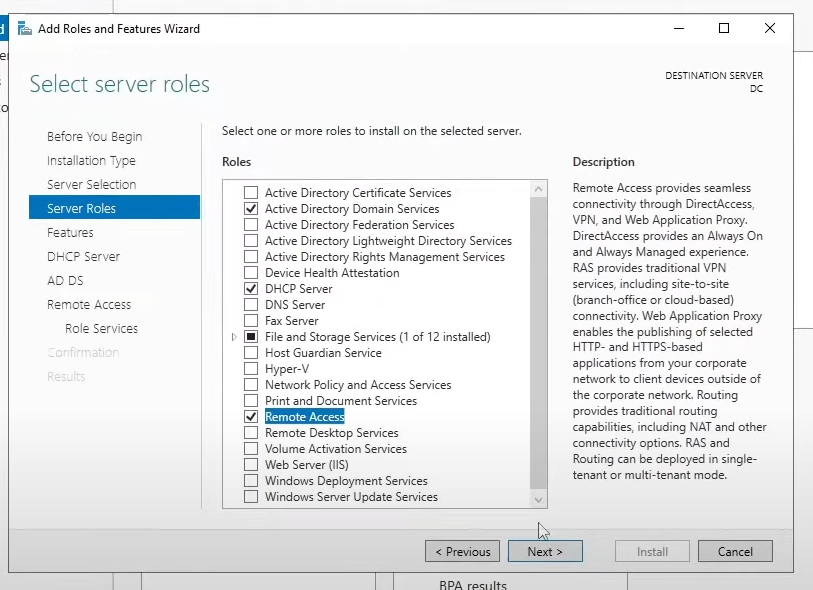Open the Server Selection step

92,185
